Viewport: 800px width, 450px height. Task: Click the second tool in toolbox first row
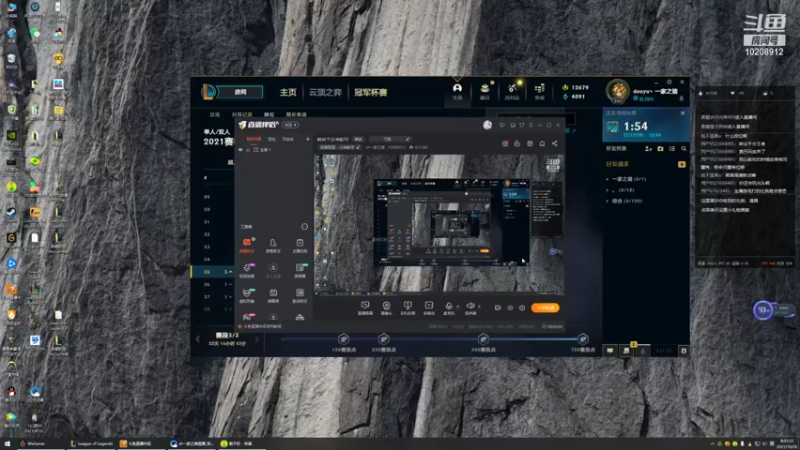point(273,245)
